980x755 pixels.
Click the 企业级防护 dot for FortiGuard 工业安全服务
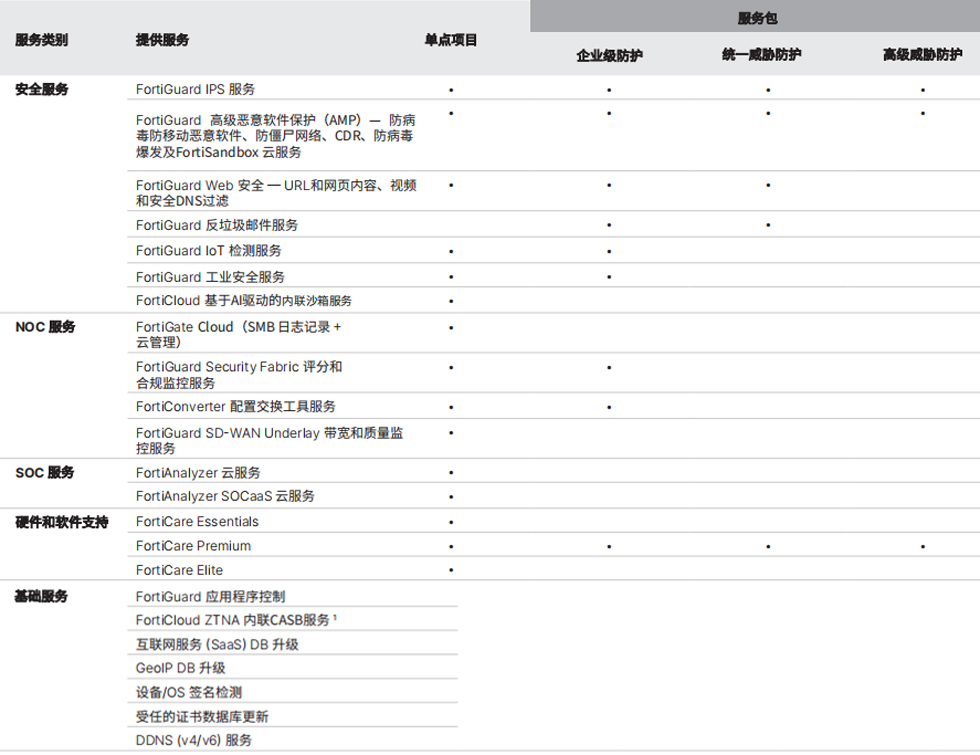609,277
